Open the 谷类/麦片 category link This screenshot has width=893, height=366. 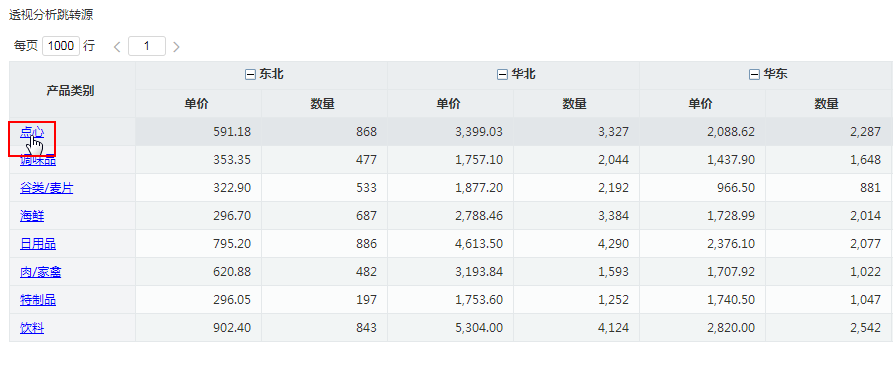(x=47, y=188)
